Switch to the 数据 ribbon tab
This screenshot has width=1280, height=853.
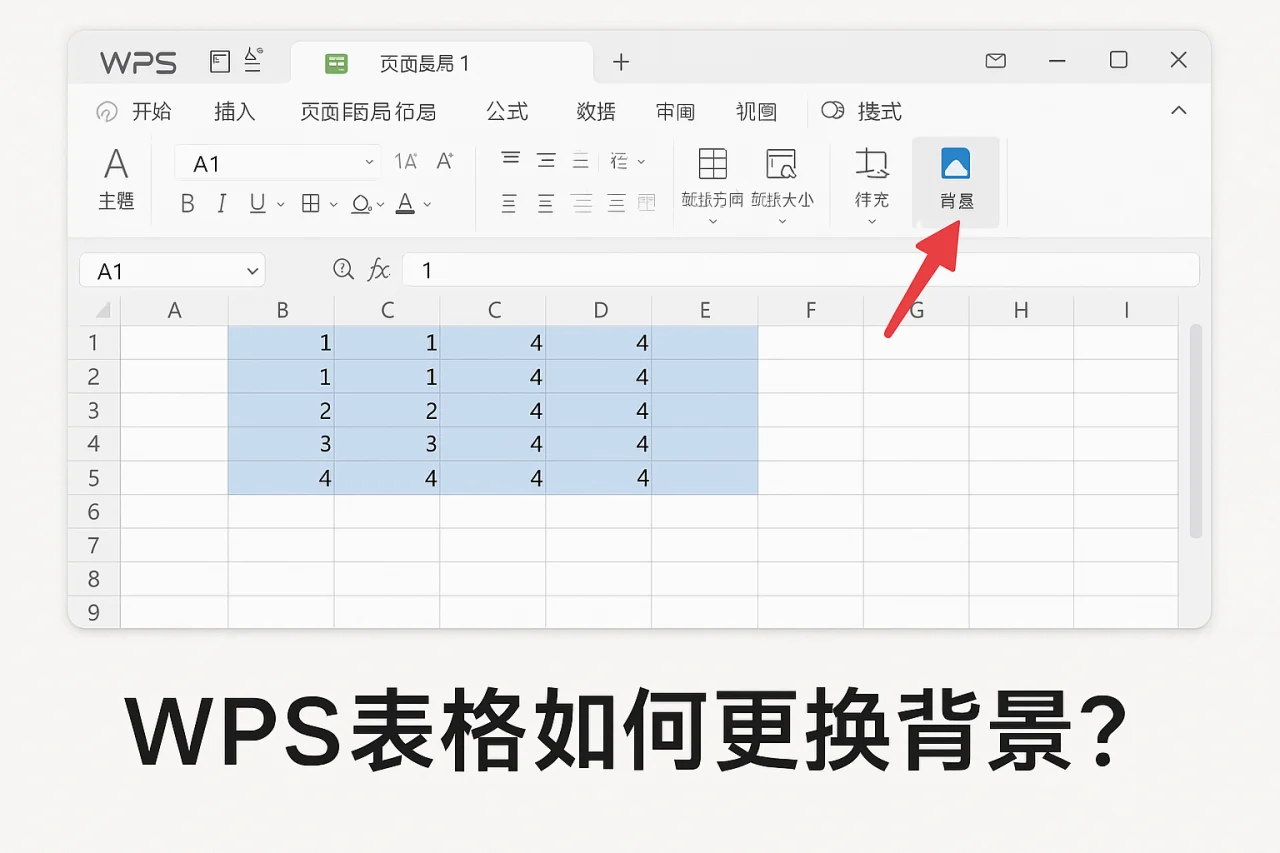pos(595,112)
